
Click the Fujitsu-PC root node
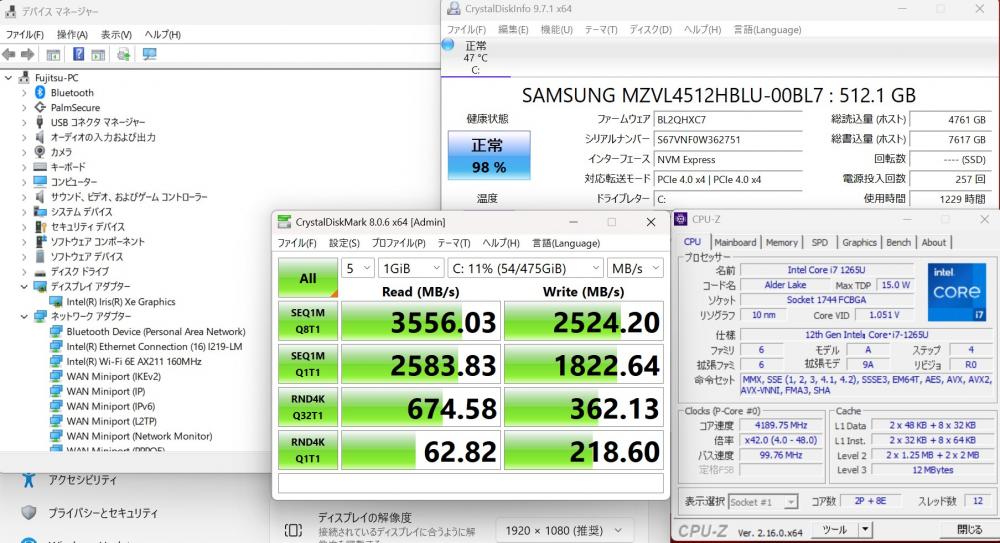click(x=57, y=78)
